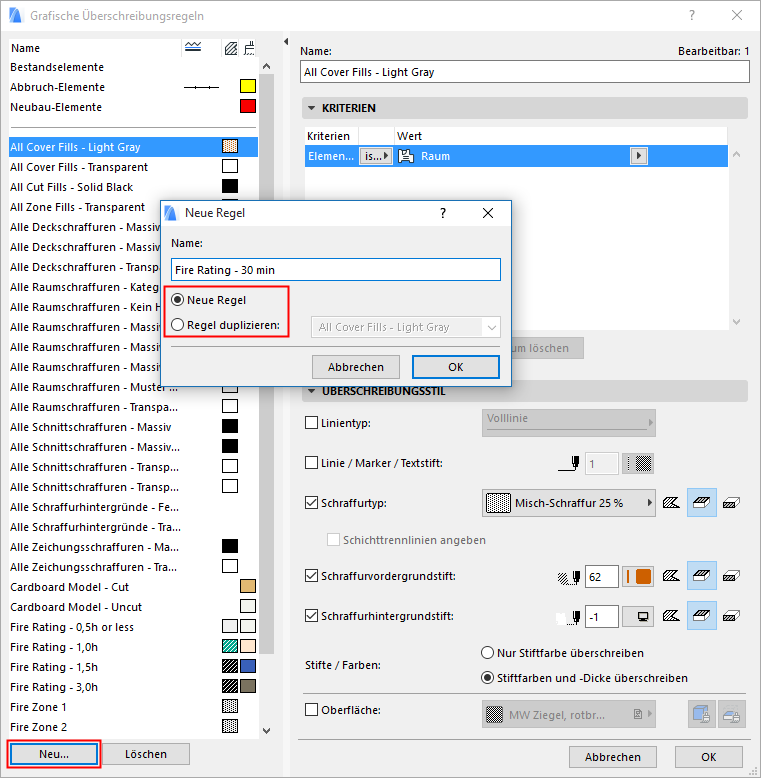Image resolution: width=761 pixels, height=778 pixels.
Task: Select drafting fill icon for Schraffurhintergrundstift
Action: point(731,616)
